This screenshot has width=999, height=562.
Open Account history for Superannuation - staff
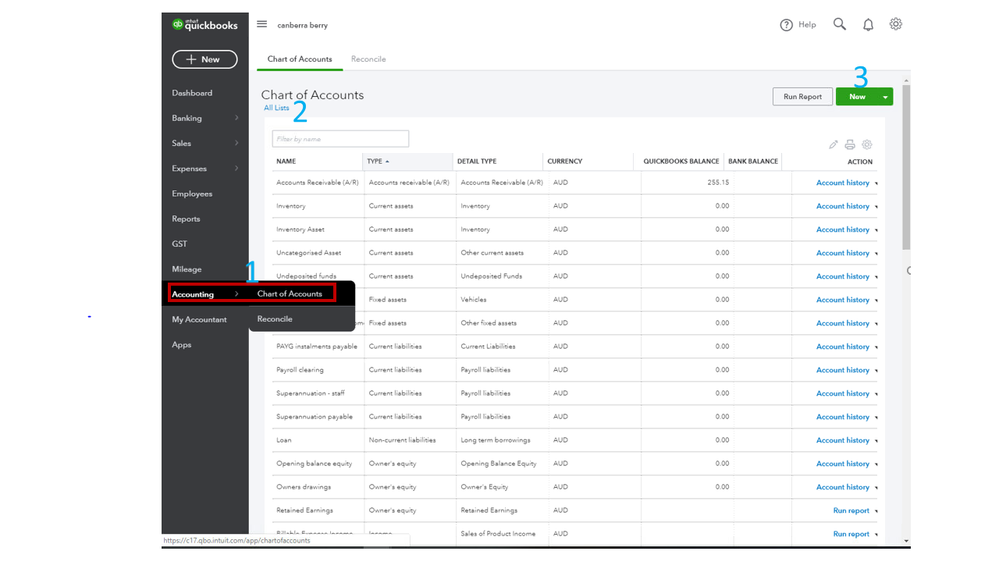point(843,394)
